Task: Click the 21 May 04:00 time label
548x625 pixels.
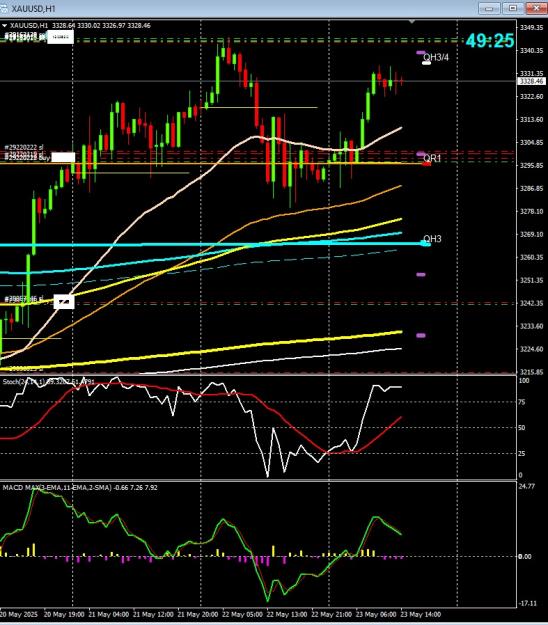Action: (x=108, y=614)
